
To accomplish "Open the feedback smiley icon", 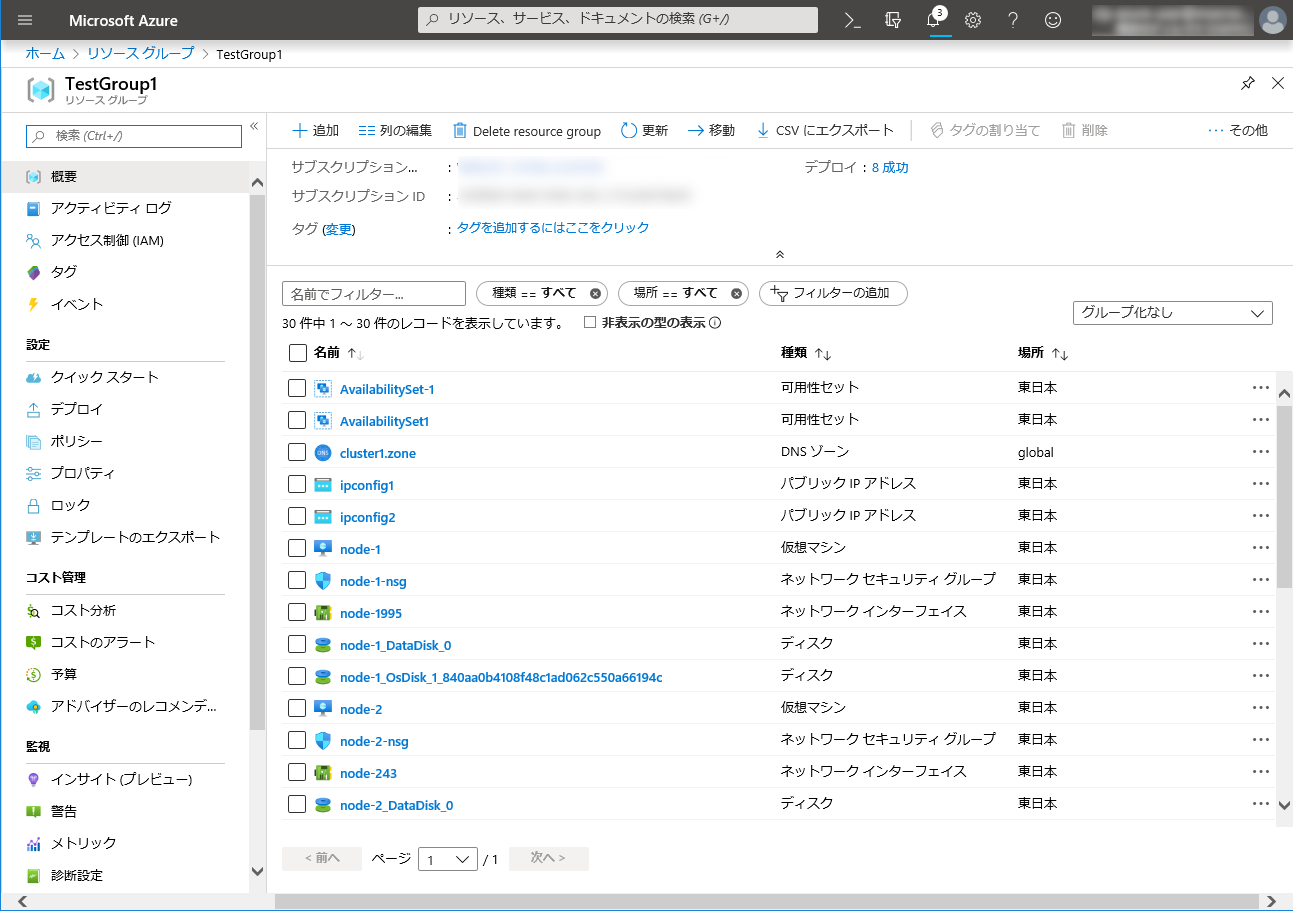I will pos(1052,20).
